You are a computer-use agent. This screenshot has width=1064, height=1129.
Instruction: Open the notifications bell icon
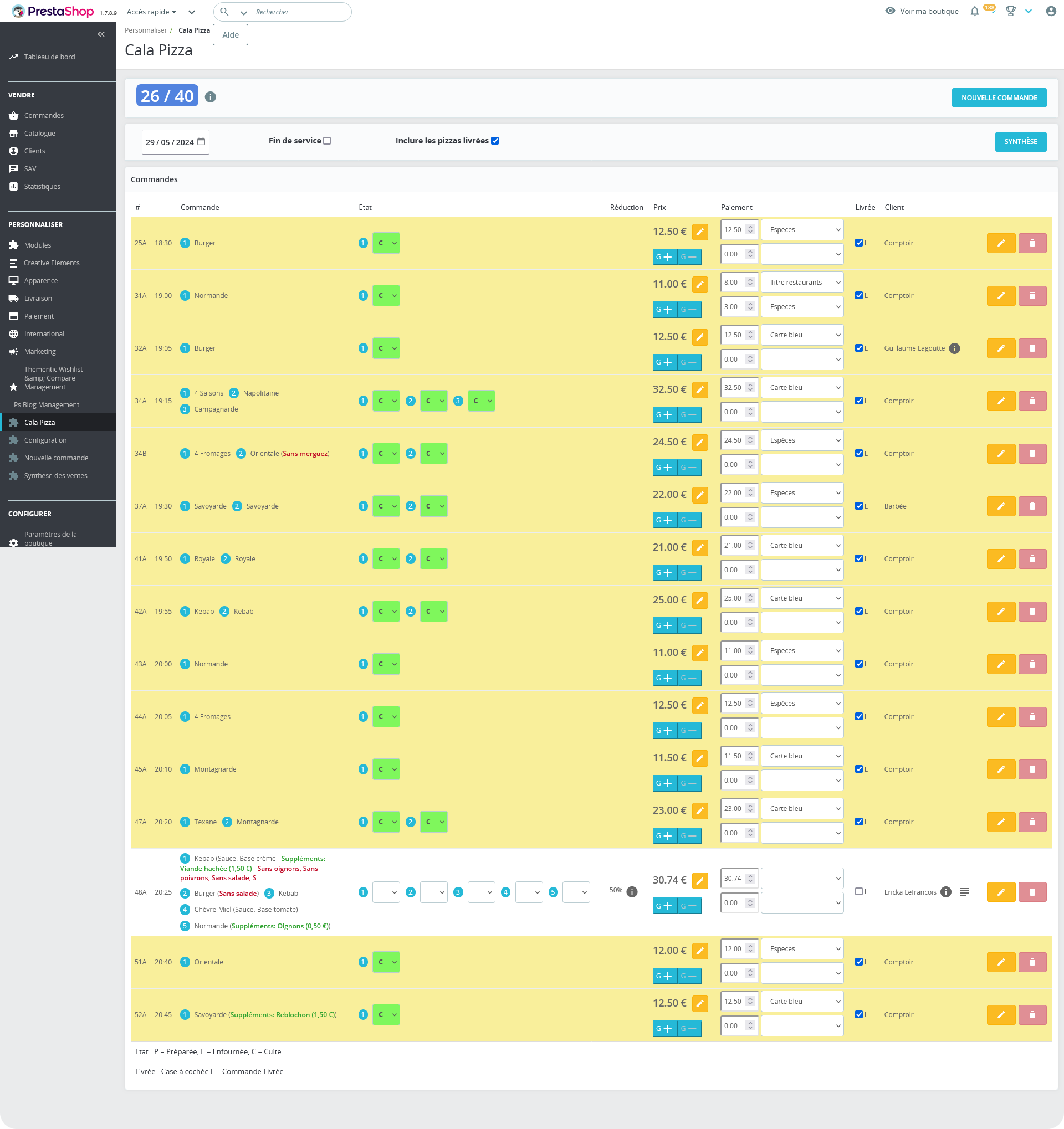[x=974, y=12]
